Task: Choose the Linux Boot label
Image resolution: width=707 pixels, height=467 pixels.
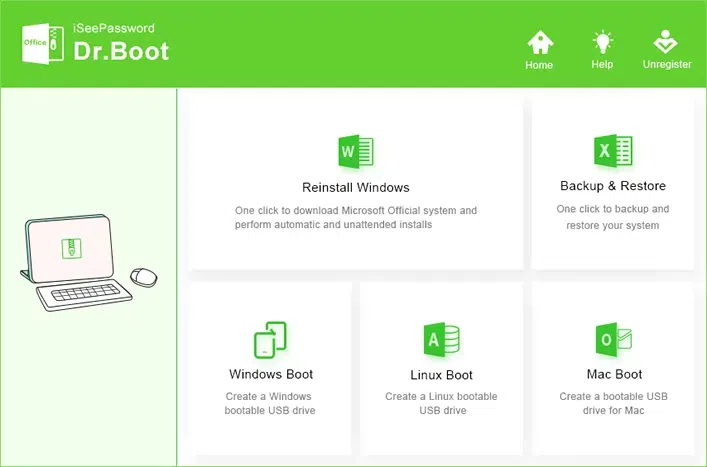Action: [x=441, y=375]
